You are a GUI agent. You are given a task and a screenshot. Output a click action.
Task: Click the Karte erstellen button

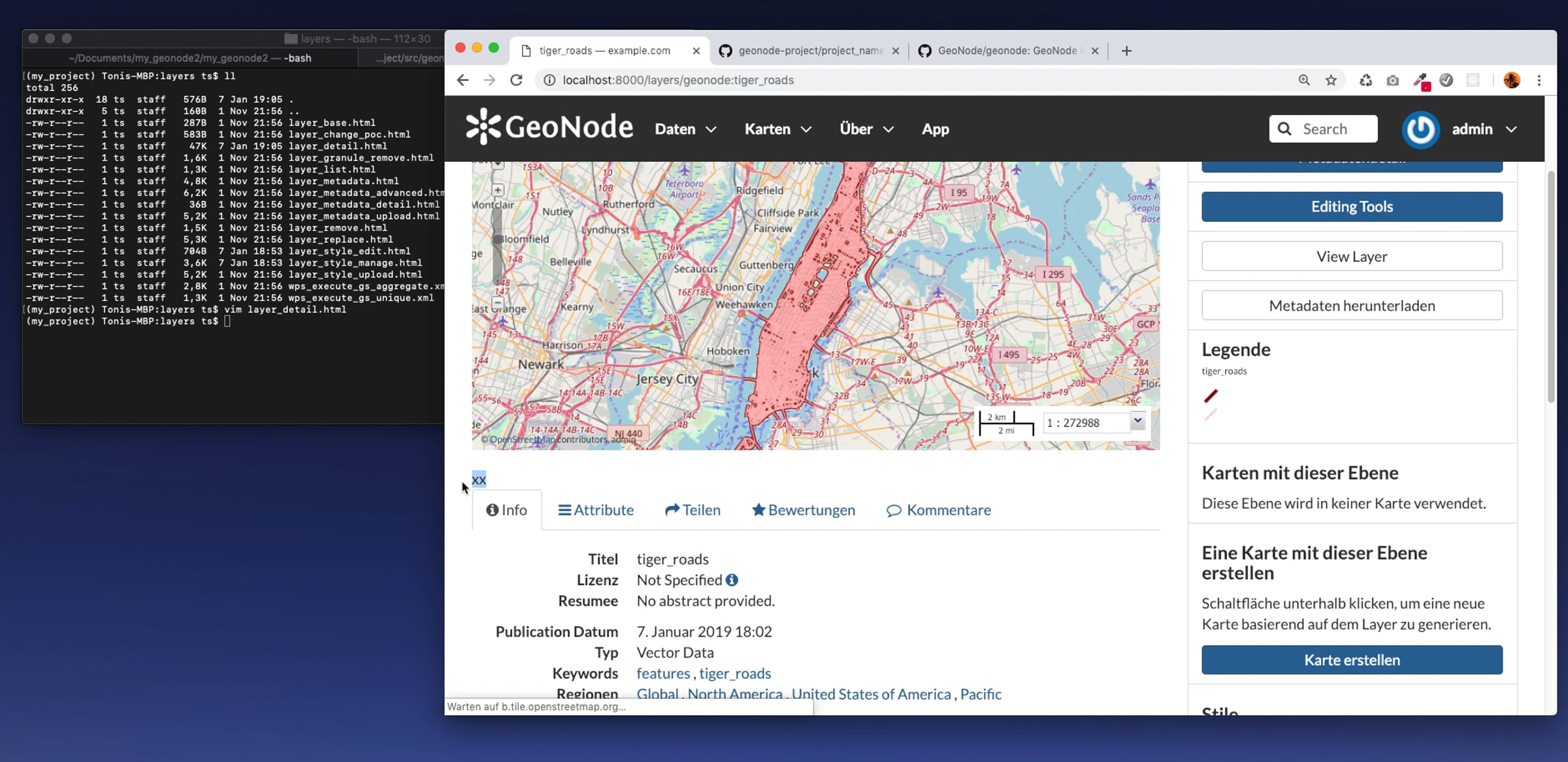pyautogui.click(x=1352, y=659)
